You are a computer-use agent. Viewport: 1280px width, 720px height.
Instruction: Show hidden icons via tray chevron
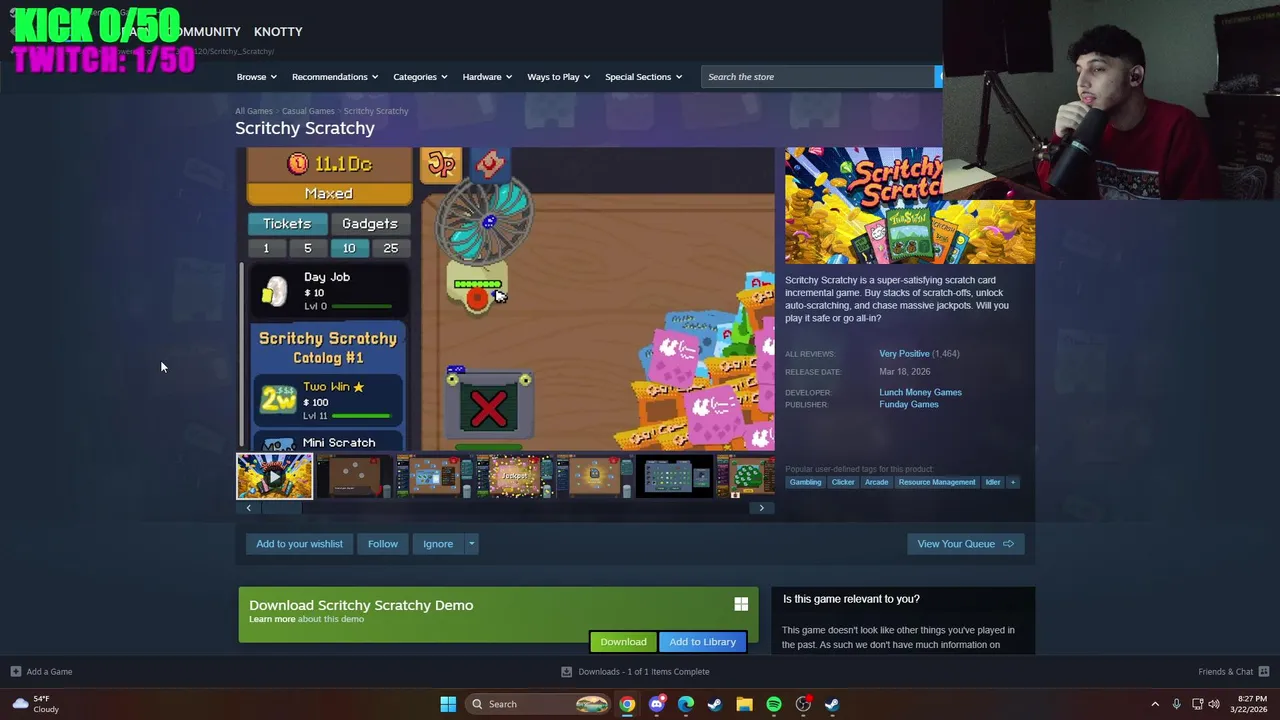(1155, 704)
